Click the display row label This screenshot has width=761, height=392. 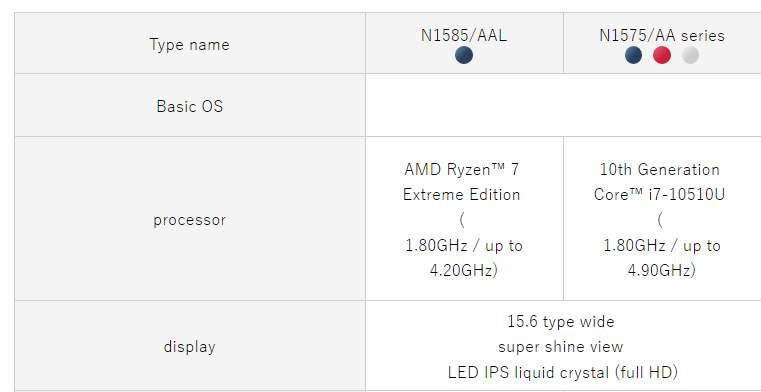click(x=189, y=347)
